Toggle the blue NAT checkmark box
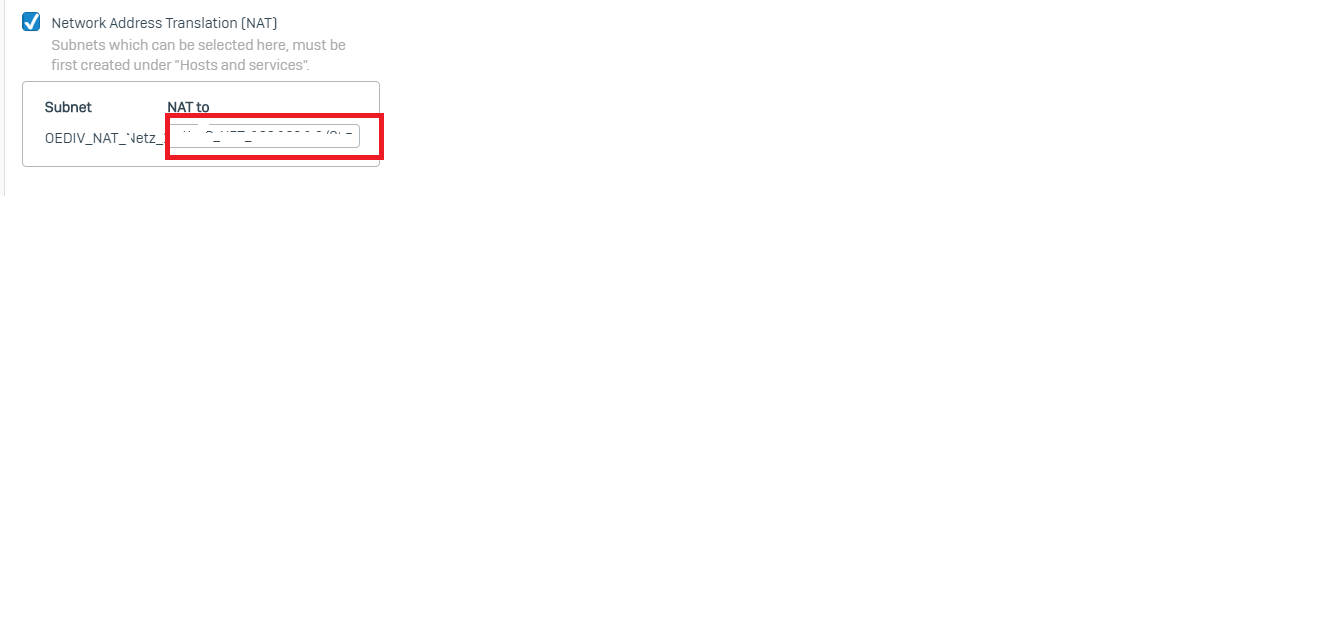The image size is (1343, 629). [x=31, y=22]
